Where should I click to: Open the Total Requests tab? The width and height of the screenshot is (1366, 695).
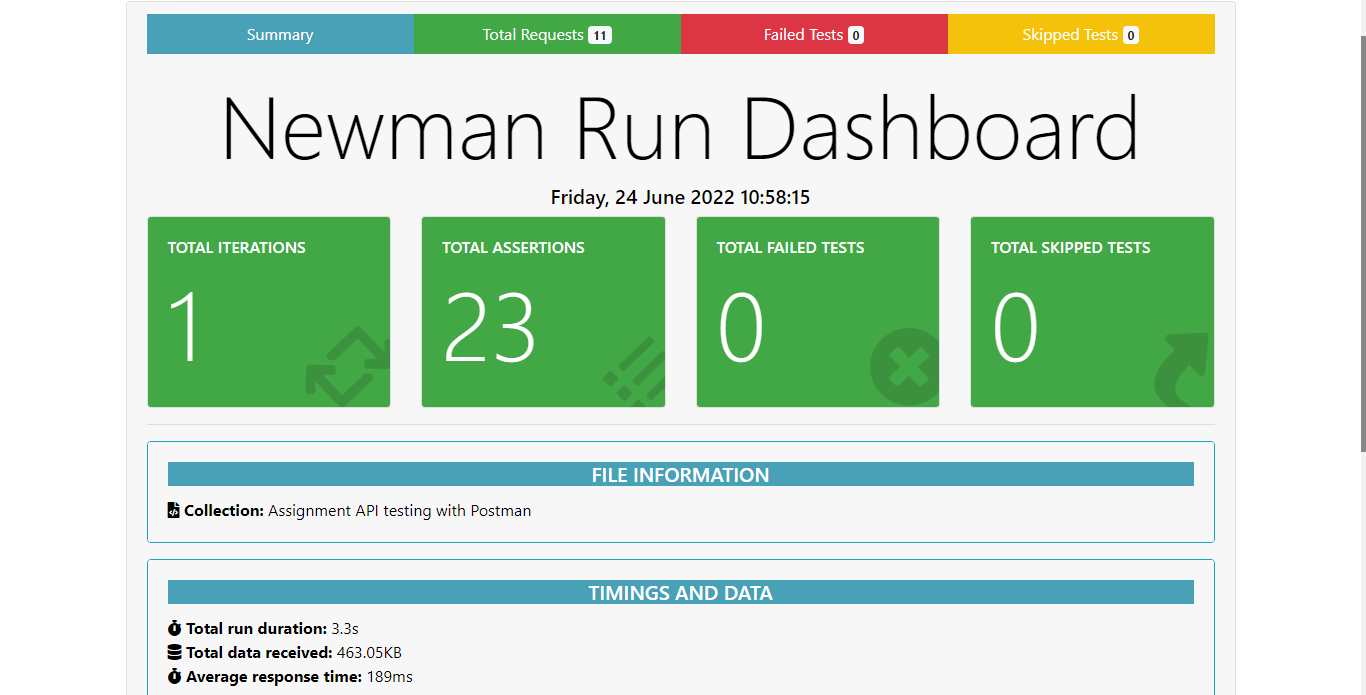547,34
